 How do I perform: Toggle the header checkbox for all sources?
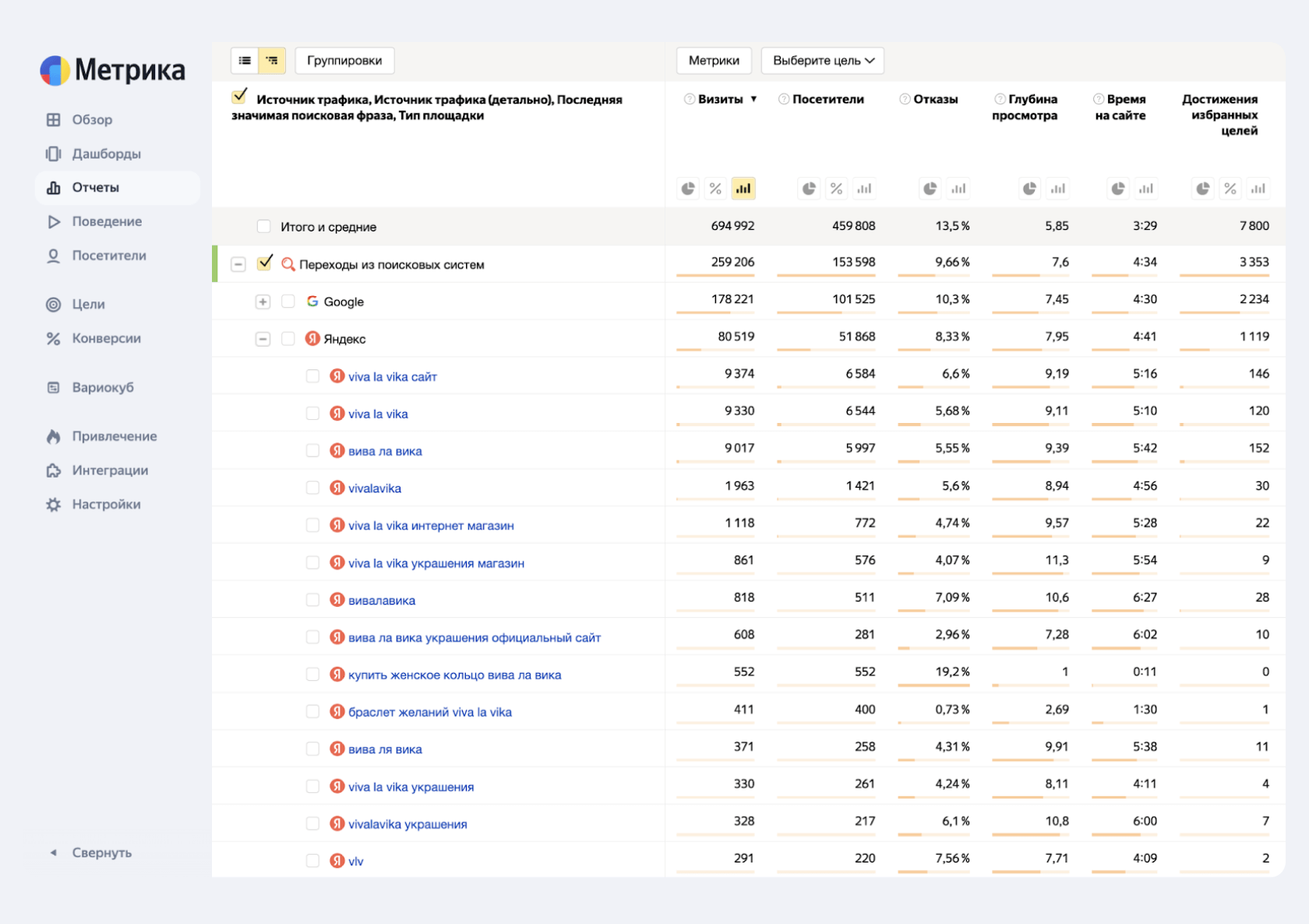[x=239, y=97]
